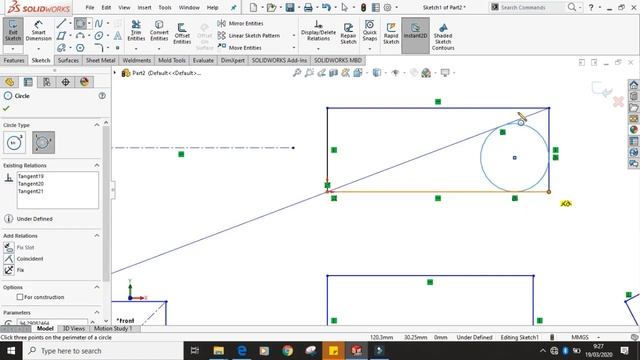This screenshot has height=360, width=640.
Task: Open the Weldments tab
Action: [x=137, y=60]
